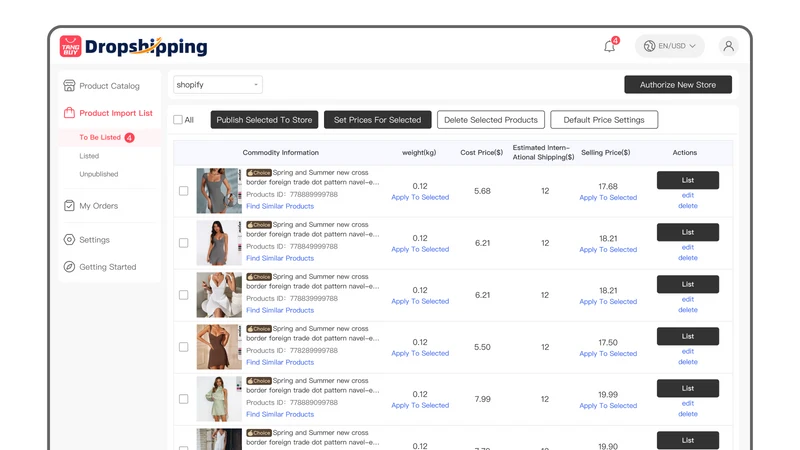Click the Selling Price($) column header
Screen dimensions: 800x450
(606, 153)
